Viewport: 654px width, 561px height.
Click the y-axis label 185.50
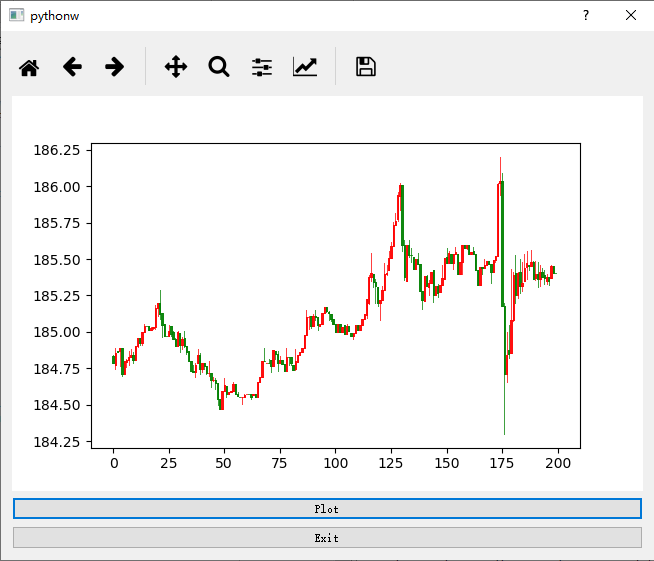click(57, 260)
